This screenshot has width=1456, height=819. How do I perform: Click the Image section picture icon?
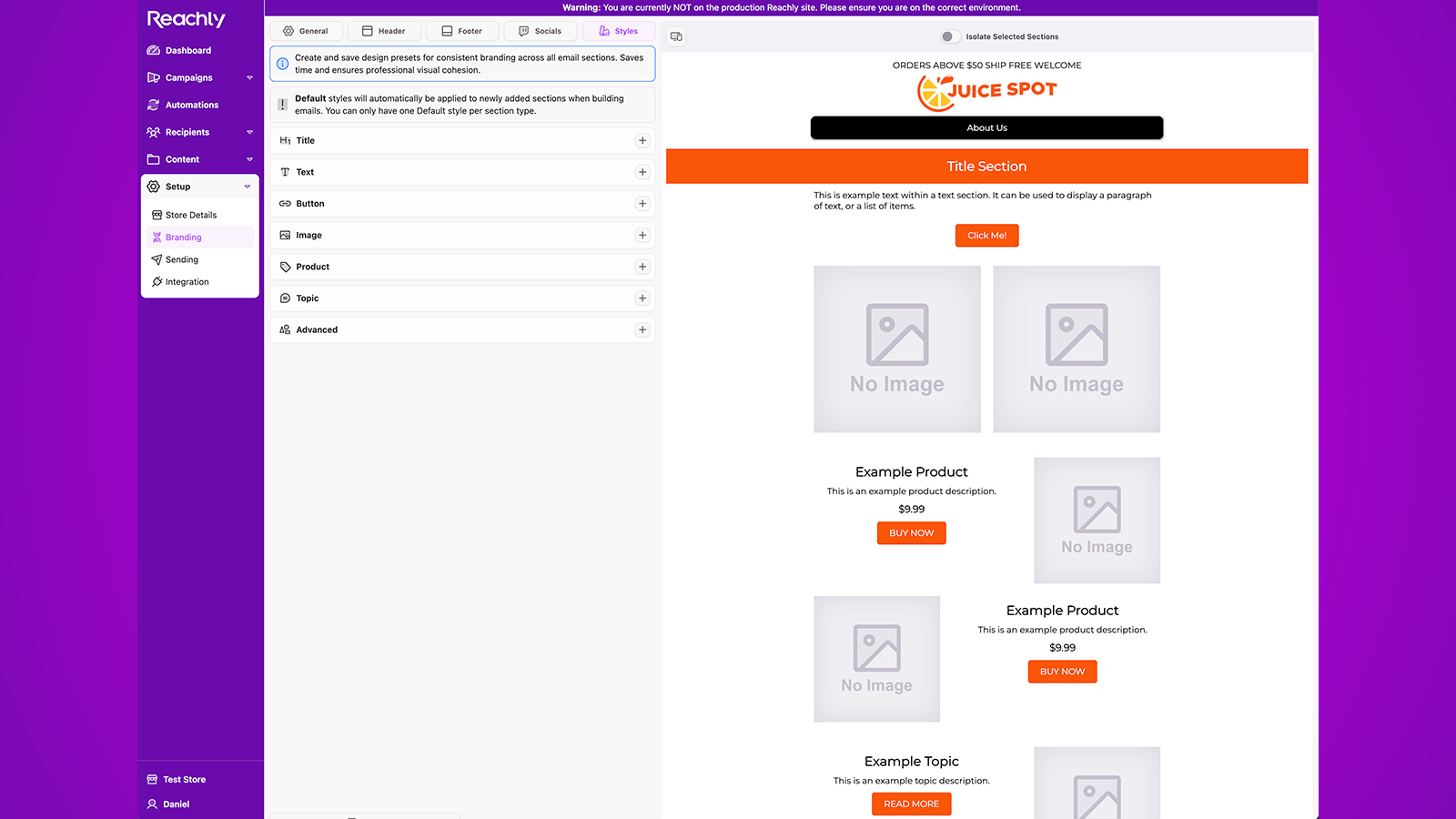[x=285, y=235]
